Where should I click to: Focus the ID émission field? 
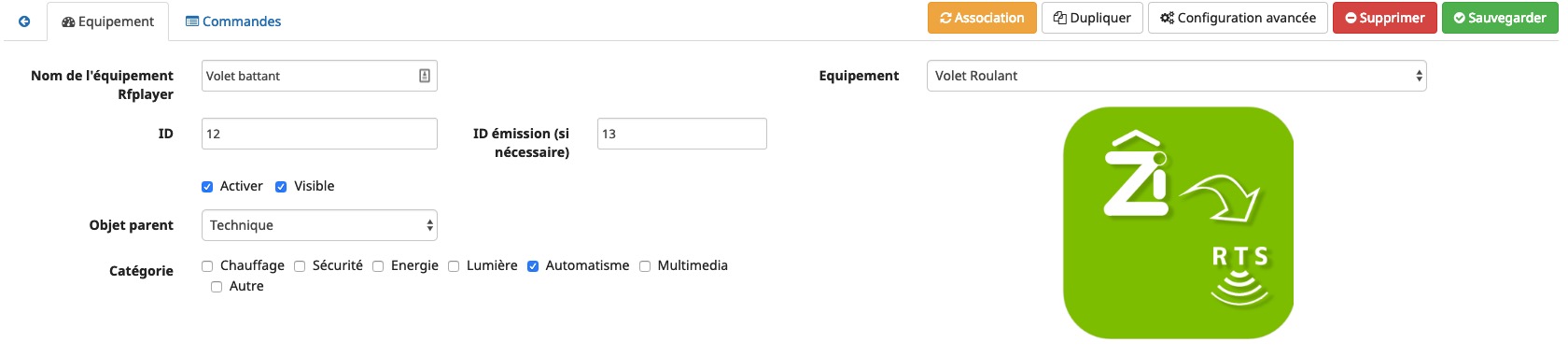(681, 134)
